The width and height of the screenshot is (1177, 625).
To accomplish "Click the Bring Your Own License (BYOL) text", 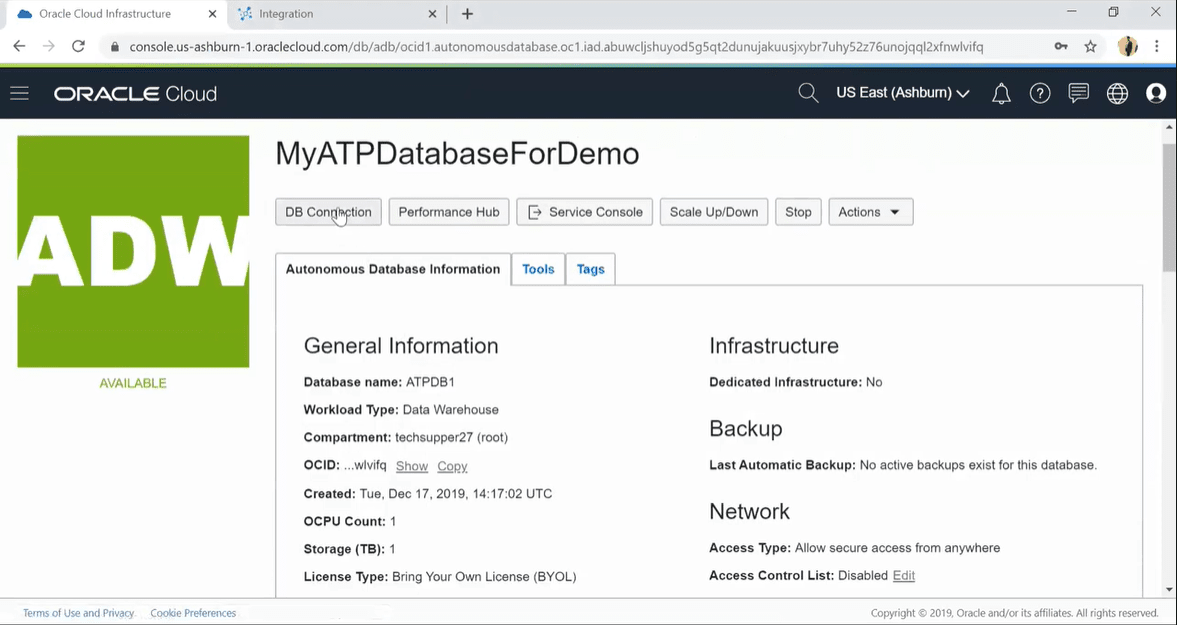I will click(x=484, y=577).
